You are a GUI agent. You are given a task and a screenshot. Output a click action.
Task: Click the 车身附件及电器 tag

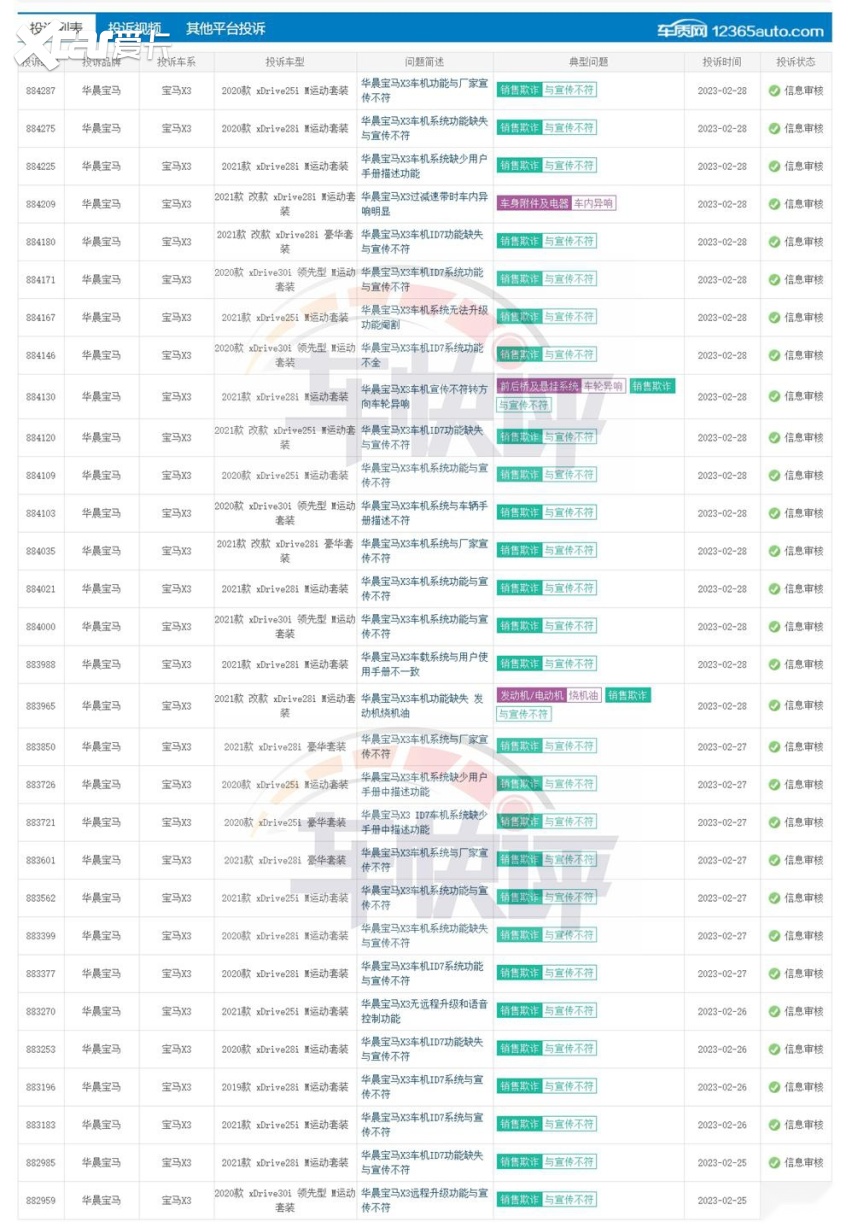point(534,204)
